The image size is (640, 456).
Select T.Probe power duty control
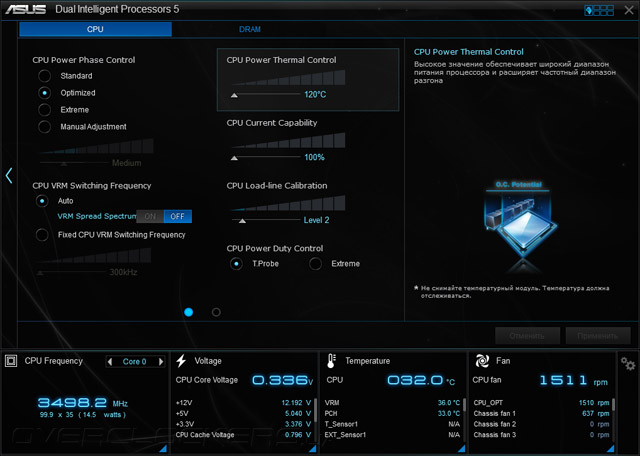click(236, 264)
